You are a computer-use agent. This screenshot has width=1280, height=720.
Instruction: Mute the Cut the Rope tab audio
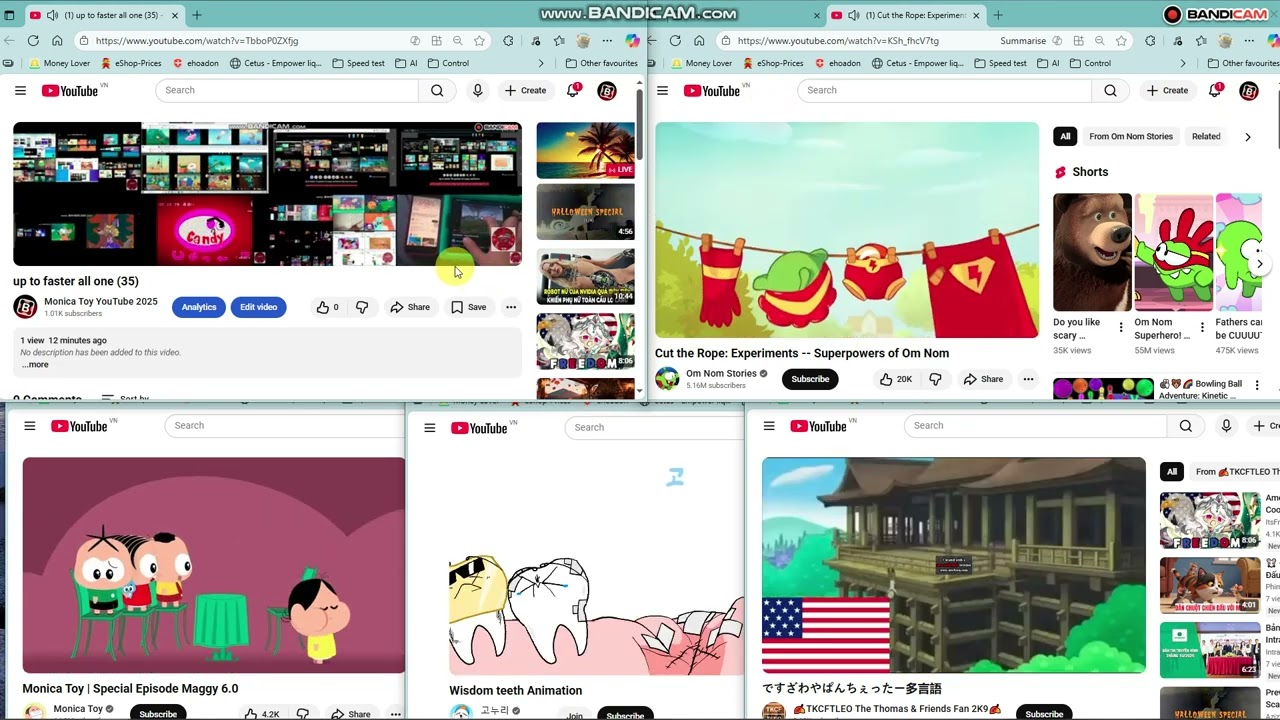click(854, 15)
